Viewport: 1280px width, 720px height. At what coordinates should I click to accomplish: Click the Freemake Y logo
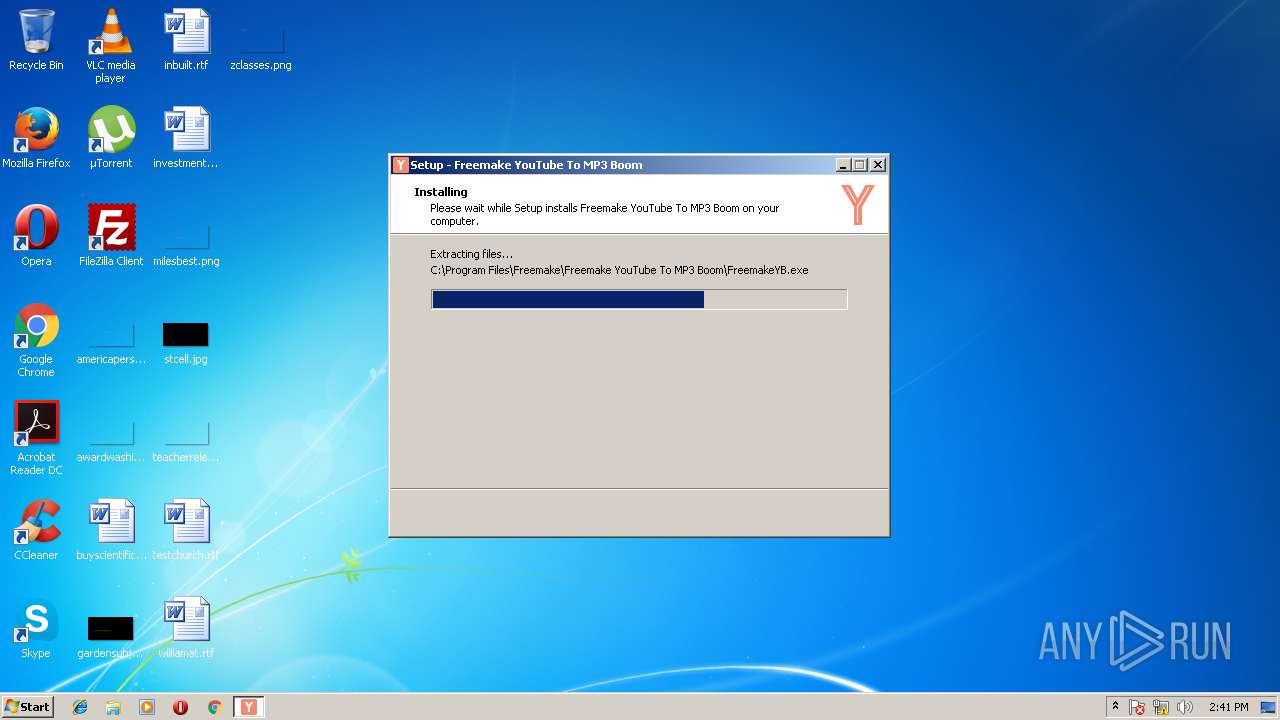pos(857,204)
